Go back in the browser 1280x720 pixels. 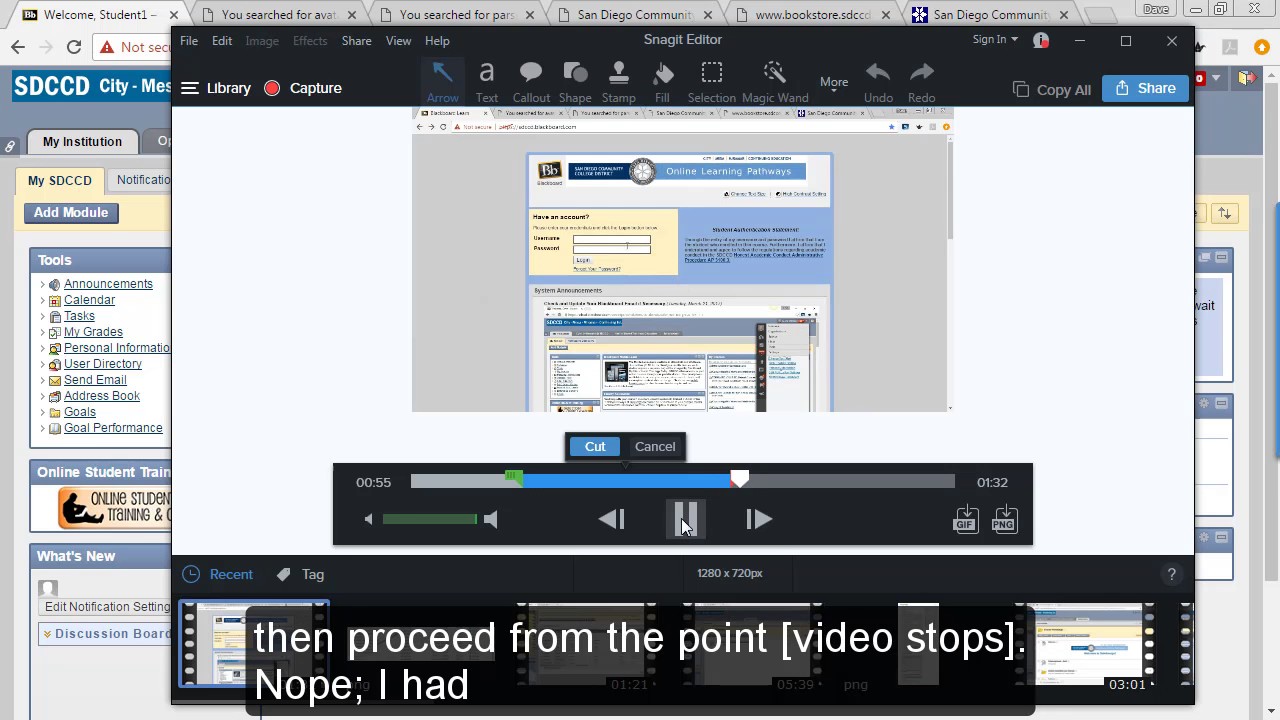click(18, 47)
